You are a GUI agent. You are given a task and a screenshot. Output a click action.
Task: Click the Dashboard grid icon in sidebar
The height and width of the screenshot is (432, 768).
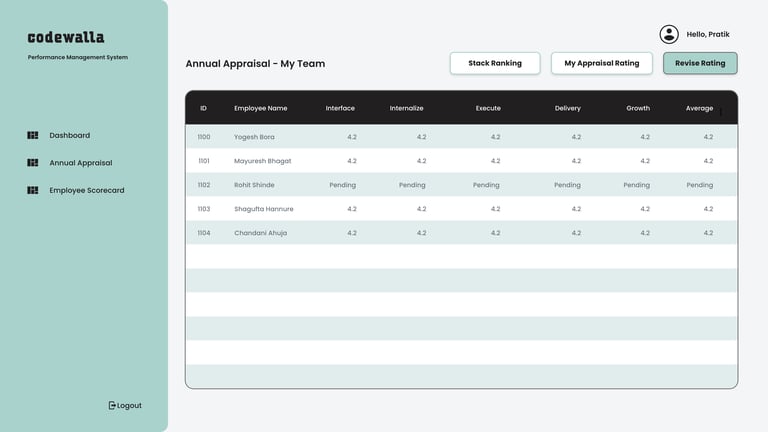click(x=33, y=135)
